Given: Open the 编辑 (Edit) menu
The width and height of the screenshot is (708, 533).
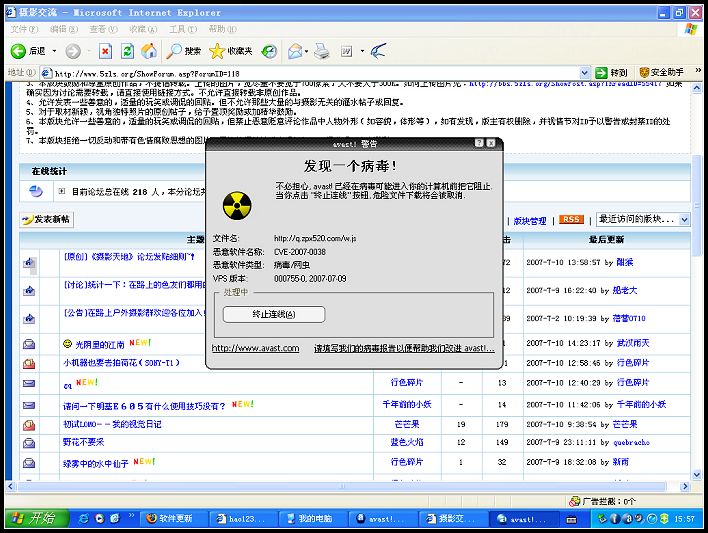Looking at the screenshot, I should tap(64, 29).
